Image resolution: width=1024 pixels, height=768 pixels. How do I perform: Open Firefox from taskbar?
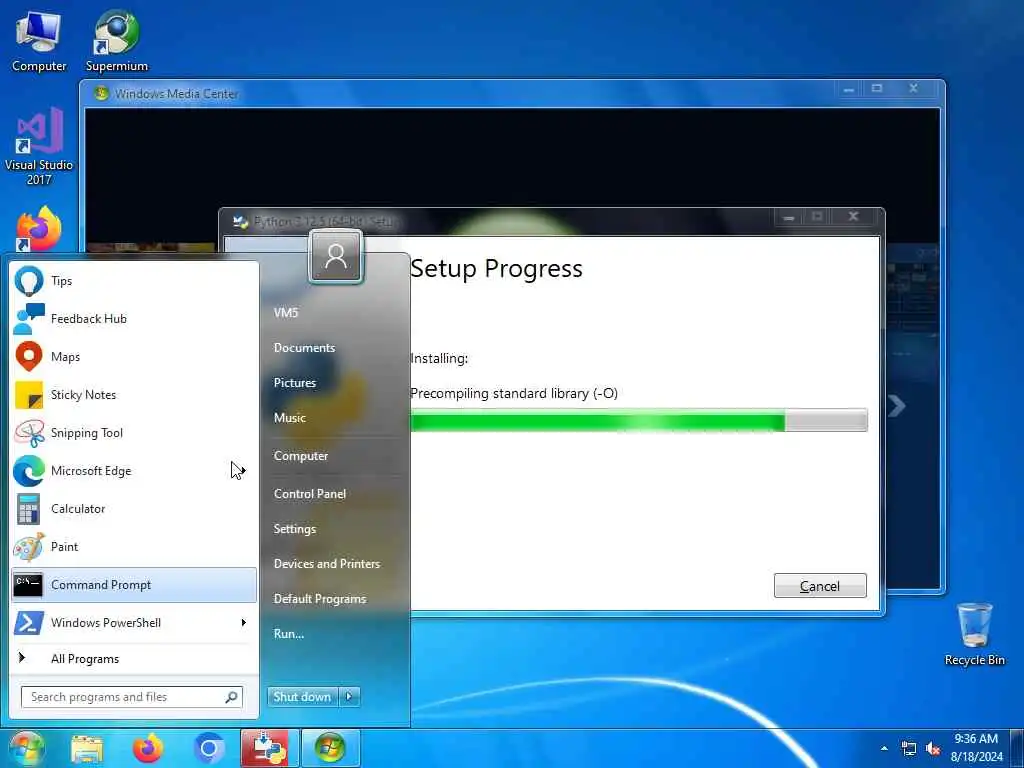pos(148,749)
